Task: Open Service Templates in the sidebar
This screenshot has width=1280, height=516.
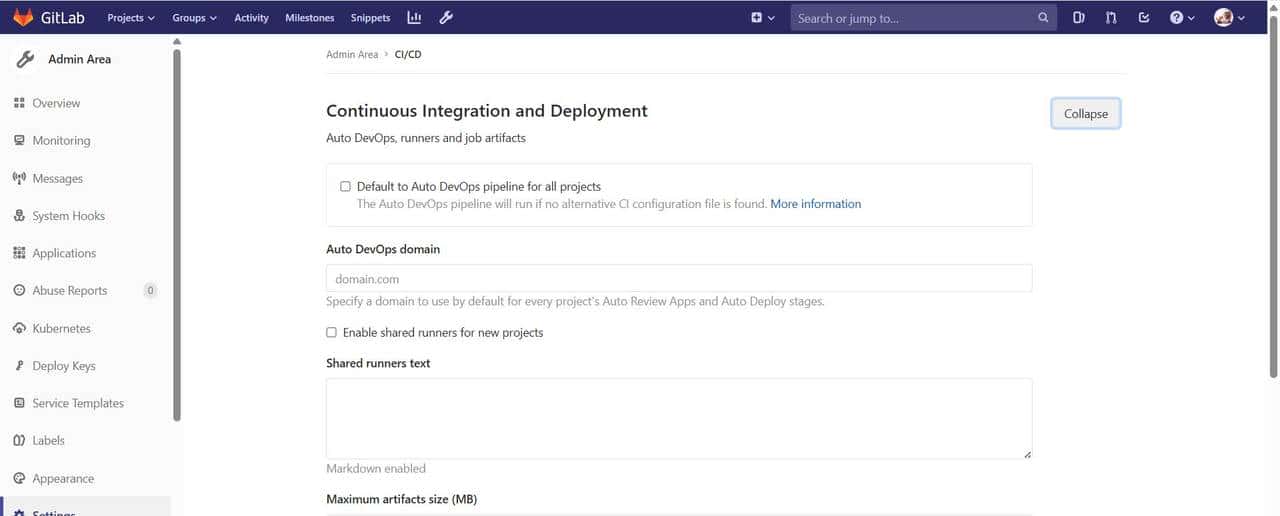Action: (x=78, y=403)
